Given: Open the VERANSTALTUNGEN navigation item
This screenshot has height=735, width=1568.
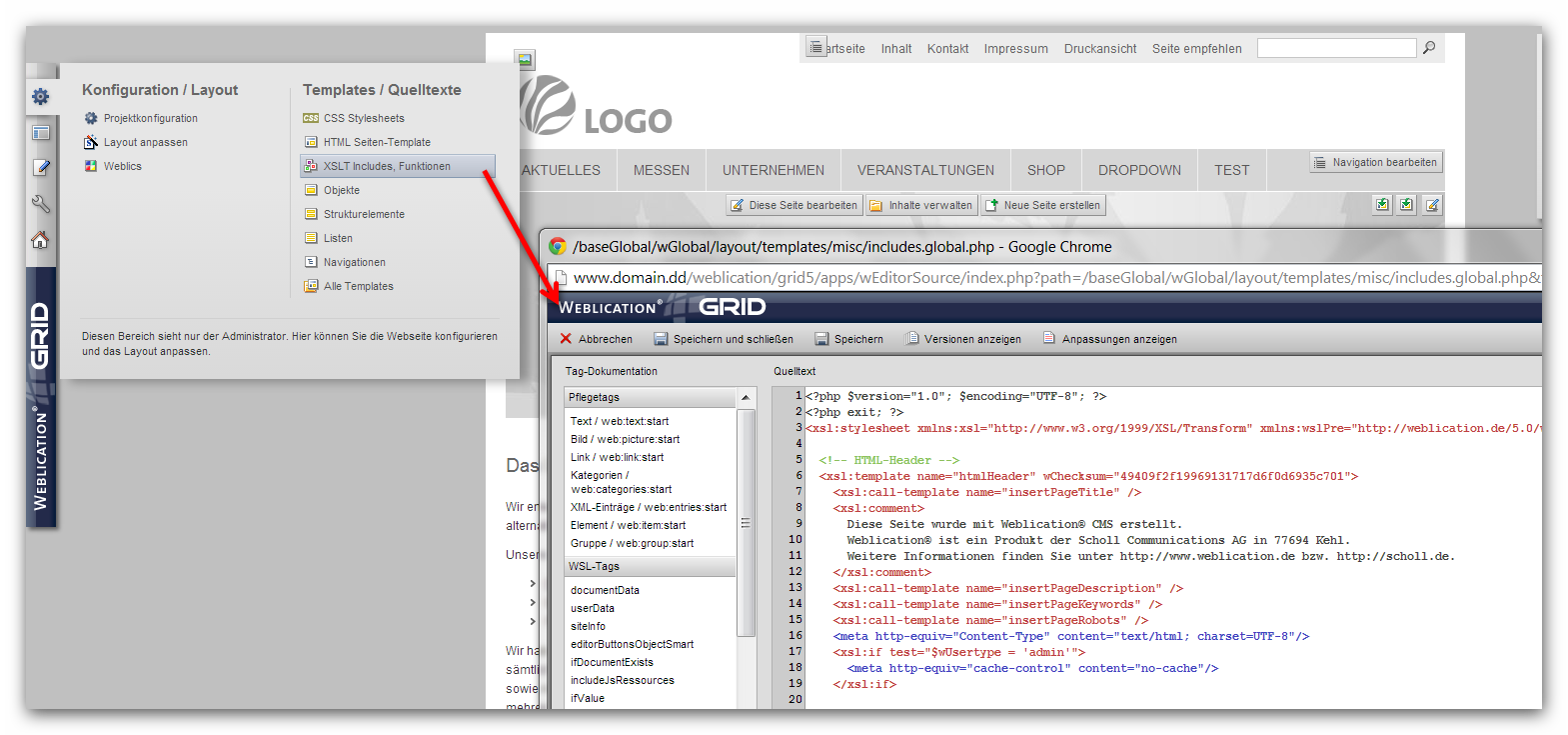Looking at the screenshot, I should coord(925,170).
